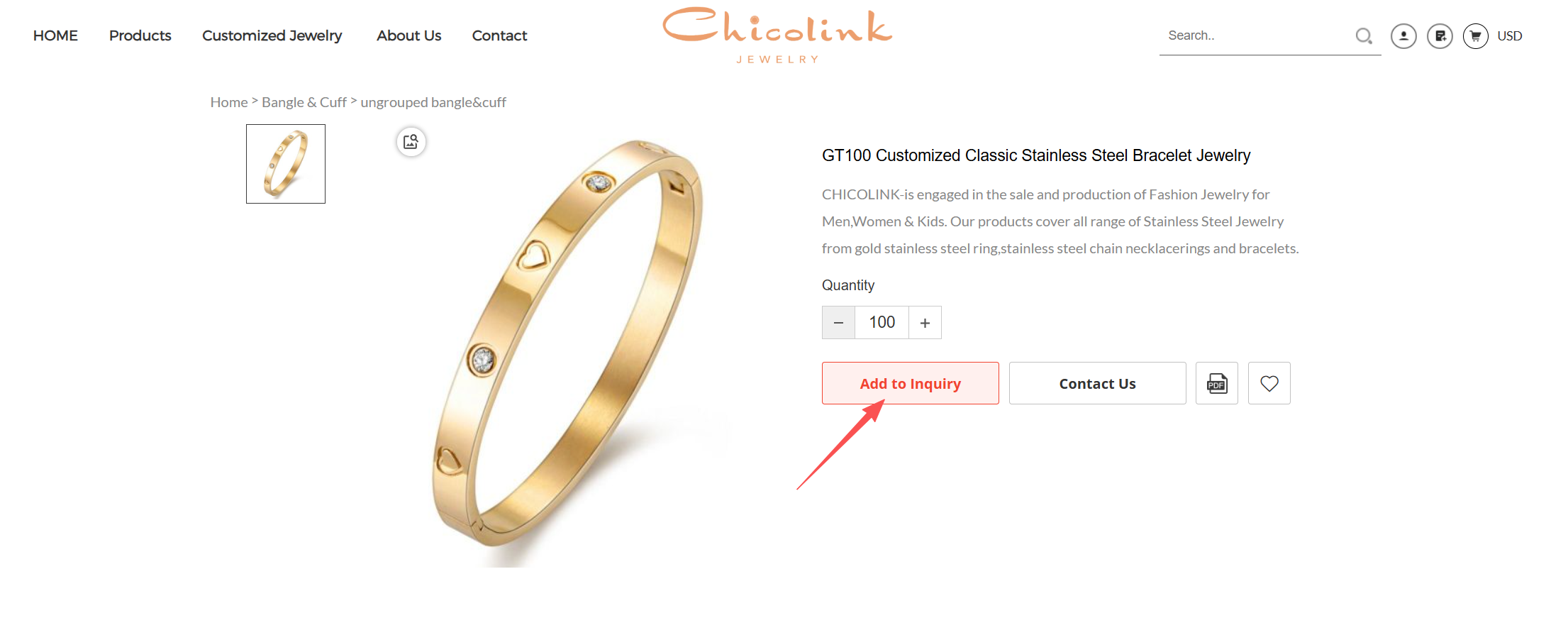Open the user account icon
This screenshot has height=635, width=1568.
[x=1403, y=36]
